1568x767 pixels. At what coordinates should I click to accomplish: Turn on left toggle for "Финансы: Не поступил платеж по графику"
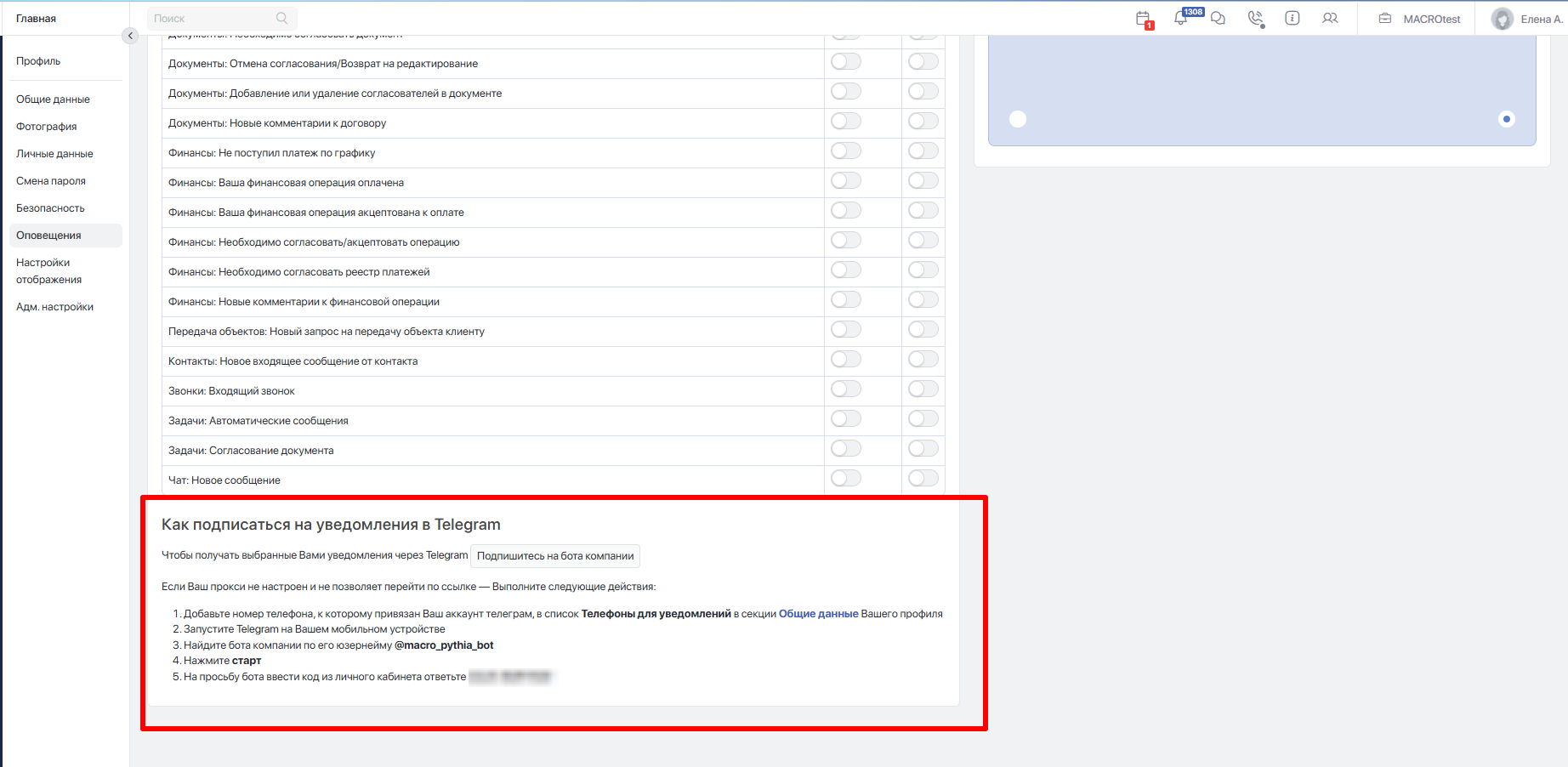846,151
